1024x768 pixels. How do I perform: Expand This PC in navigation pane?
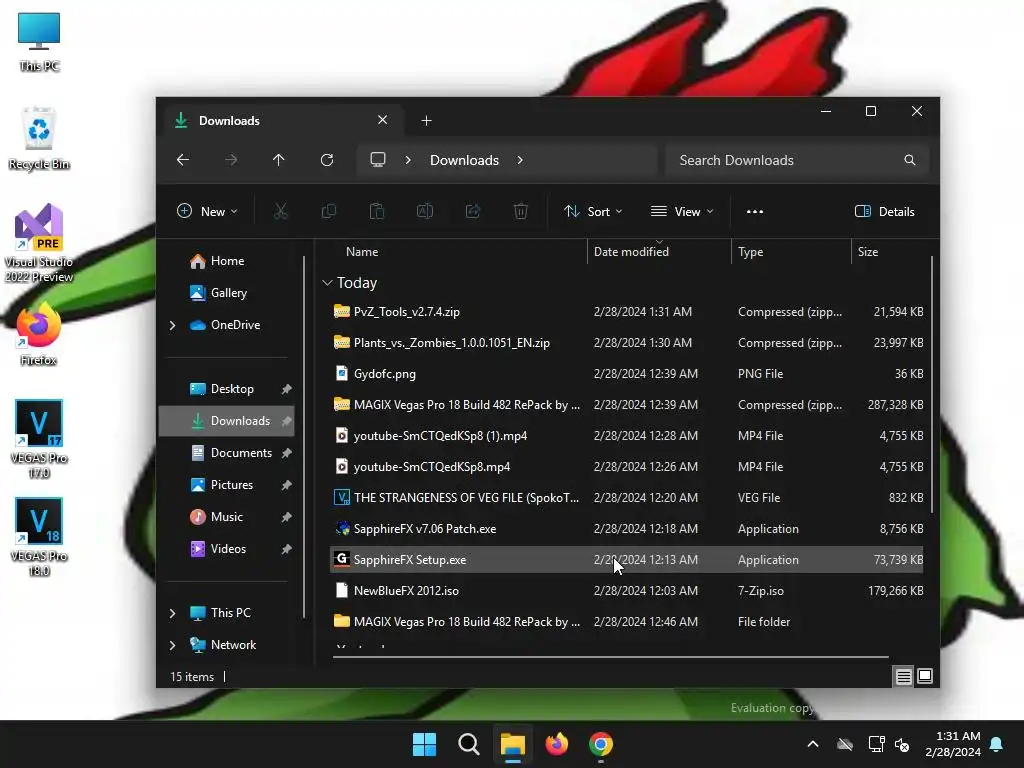pyautogui.click(x=172, y=613)
